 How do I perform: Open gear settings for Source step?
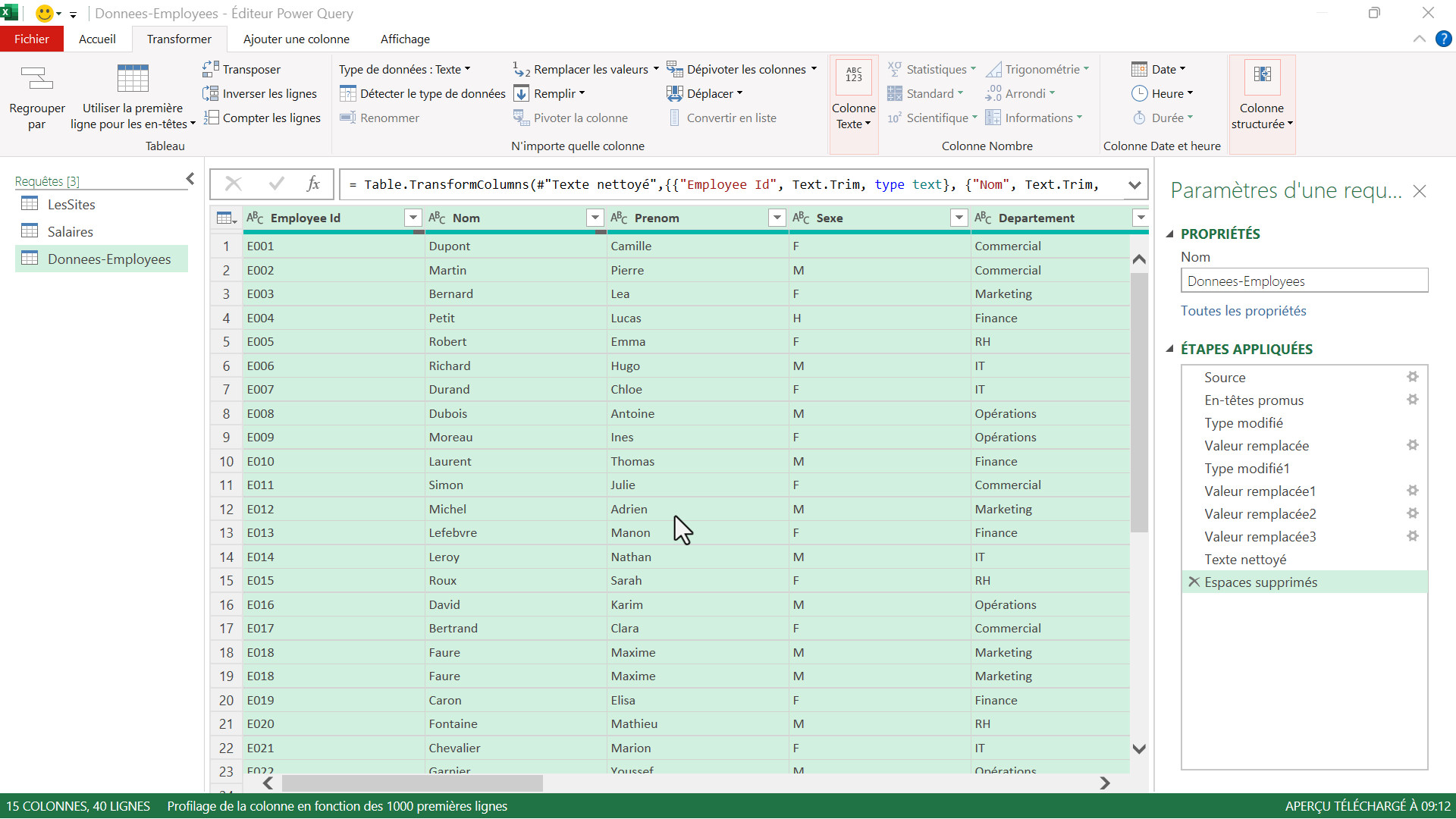pos(1412,377)
